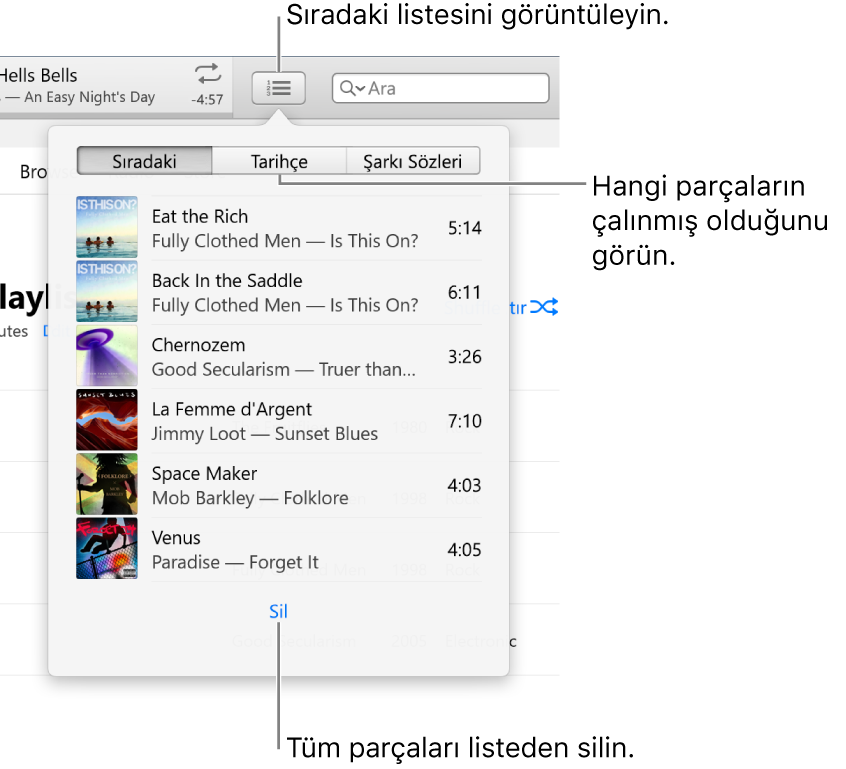
Task: Click the Ara search field
Action: (x=440, y=88)
